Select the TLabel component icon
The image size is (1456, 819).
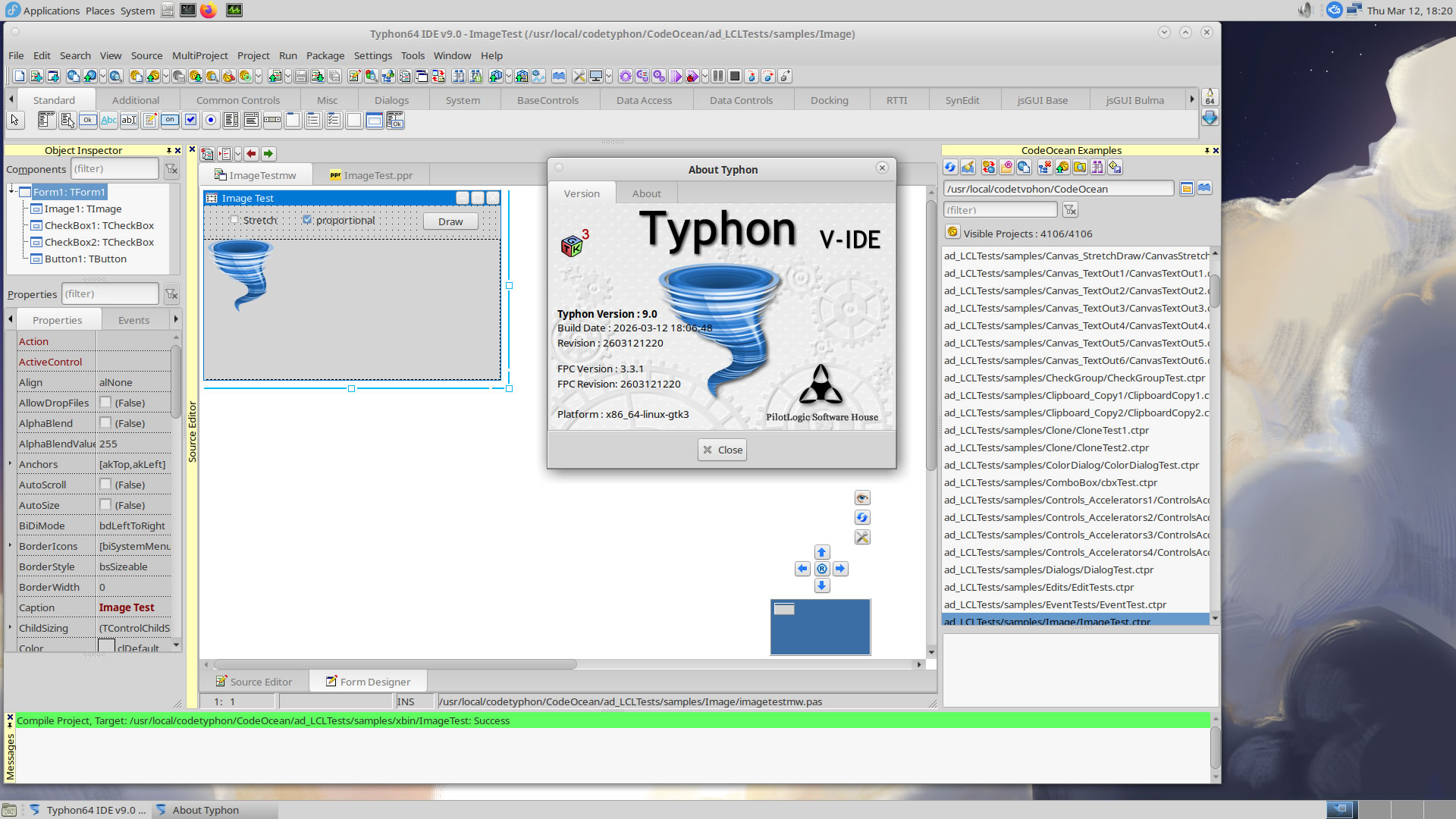pos(109,120)
